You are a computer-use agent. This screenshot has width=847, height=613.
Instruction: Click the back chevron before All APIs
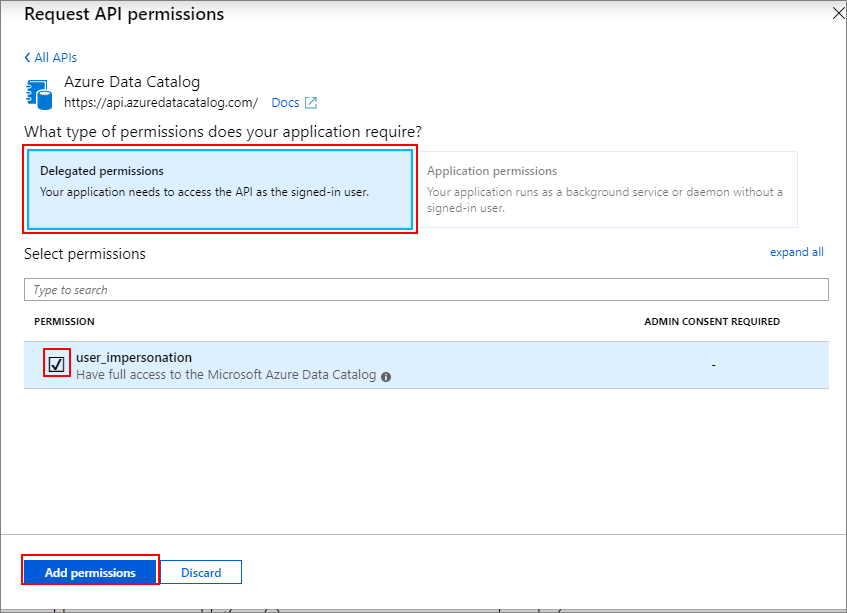click(x=26, y=57)
